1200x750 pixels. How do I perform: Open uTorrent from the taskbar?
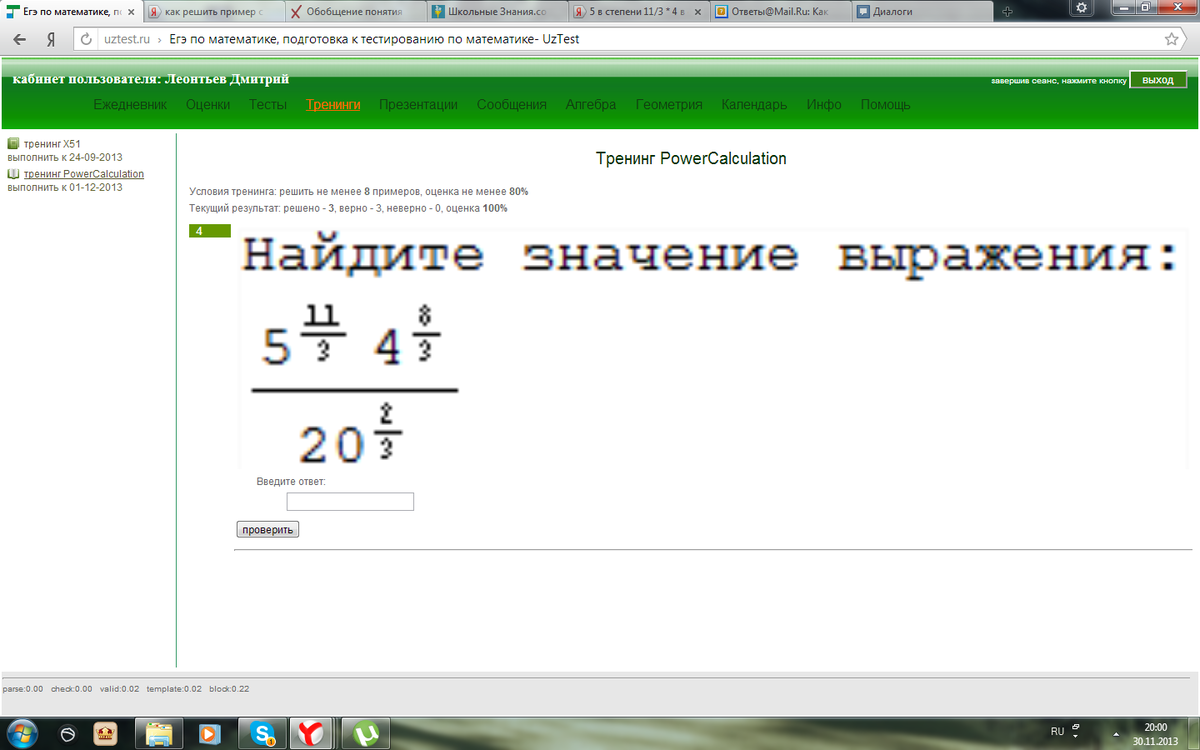pos(366,733)
